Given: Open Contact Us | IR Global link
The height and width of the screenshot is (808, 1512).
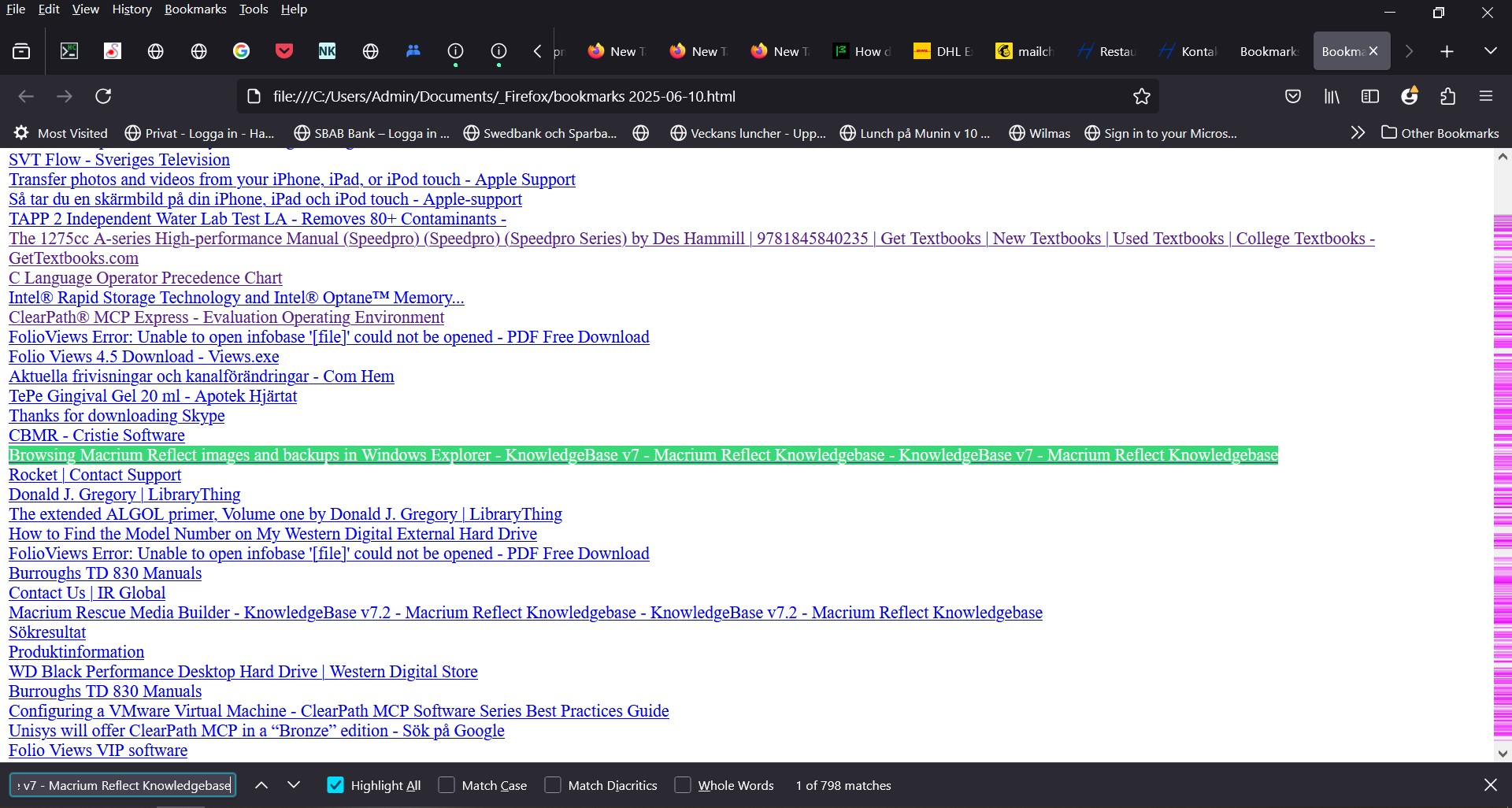Looking at the screenshot, I should [x=87, y=593].
